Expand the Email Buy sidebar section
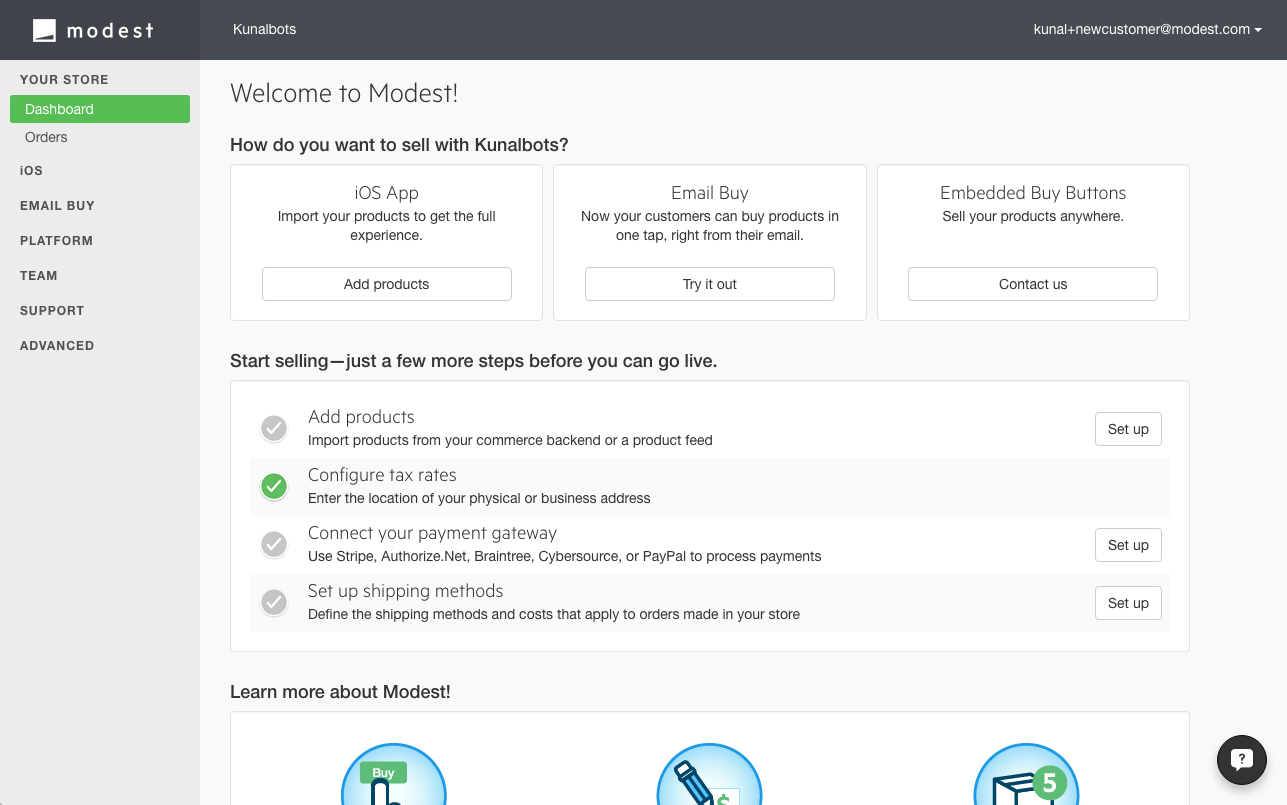Screen dimensions: 1287x805 tap(57, 206)
